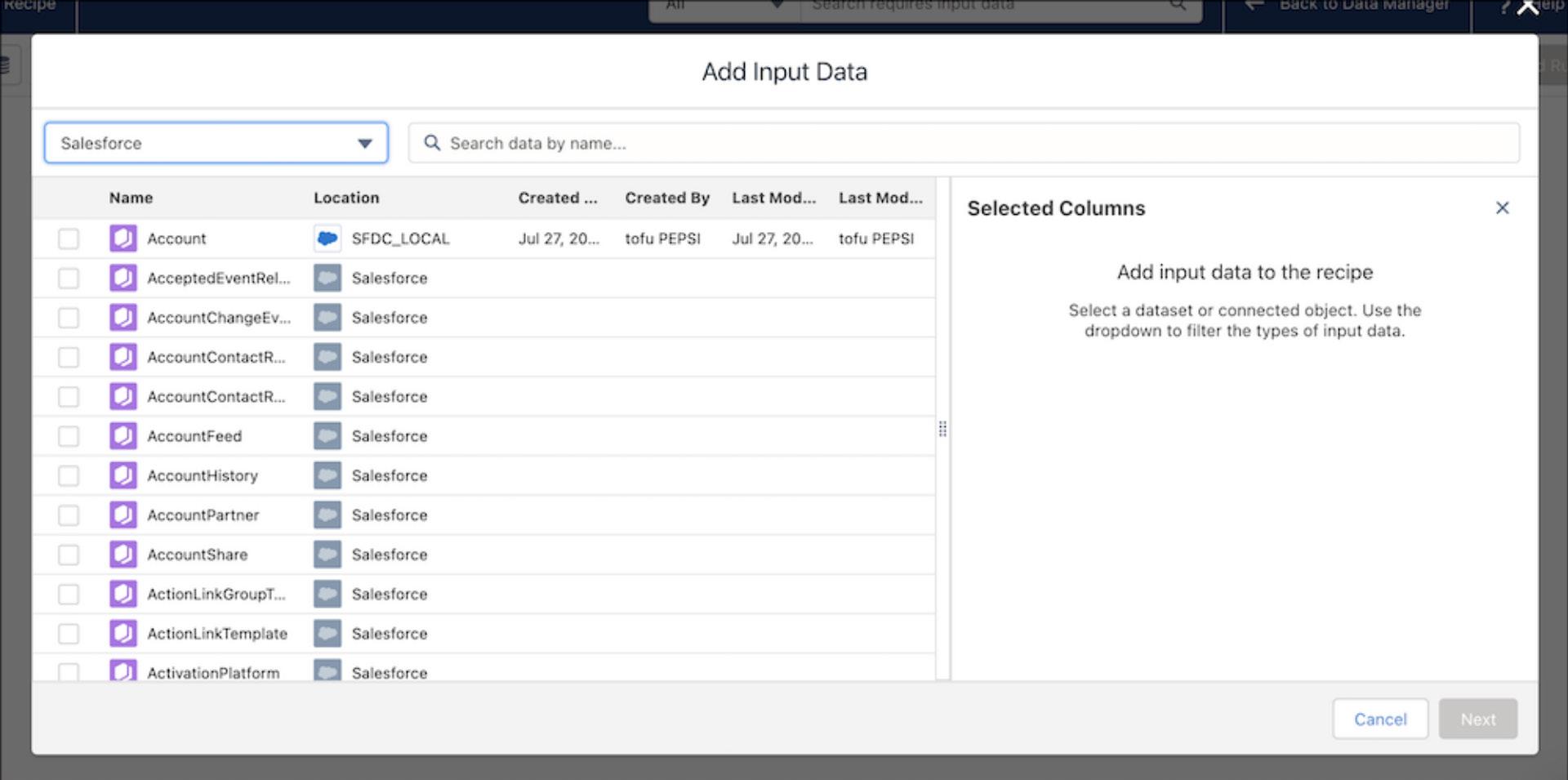Click Salesforce cloud icon in AccountPartner row
The width and height of the screenshot is (1568, 780).
pyautogui.click(x=327, y=515)
